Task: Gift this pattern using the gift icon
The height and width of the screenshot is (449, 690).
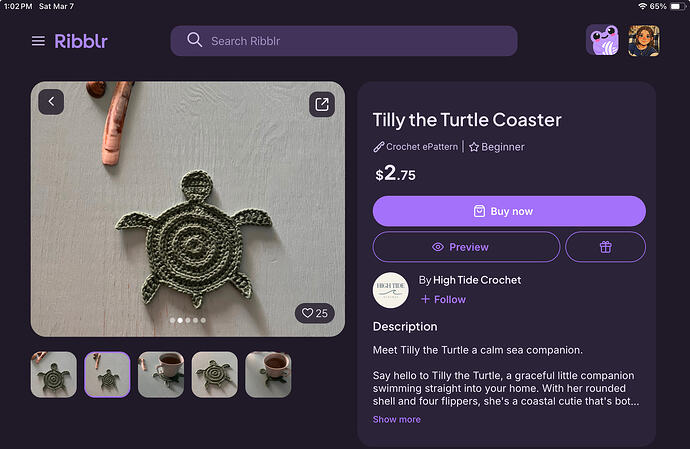Action: tap(605, 247)
